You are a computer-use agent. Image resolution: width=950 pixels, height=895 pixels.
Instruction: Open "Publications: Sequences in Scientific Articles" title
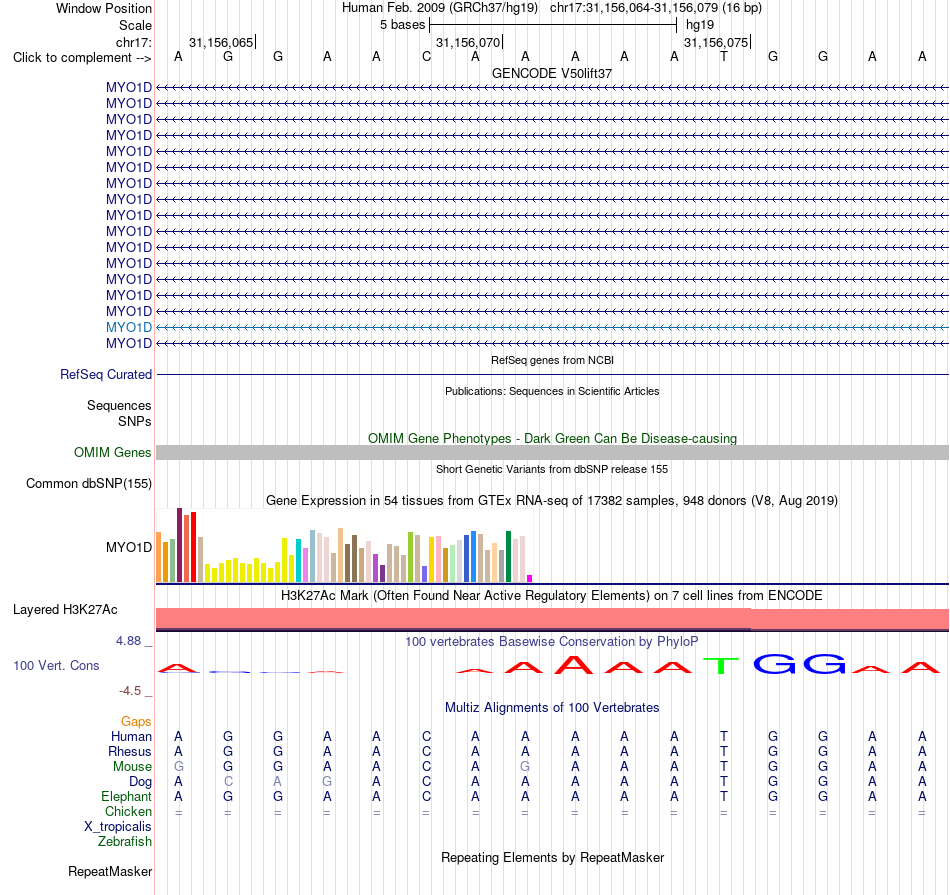pos(552,391)
